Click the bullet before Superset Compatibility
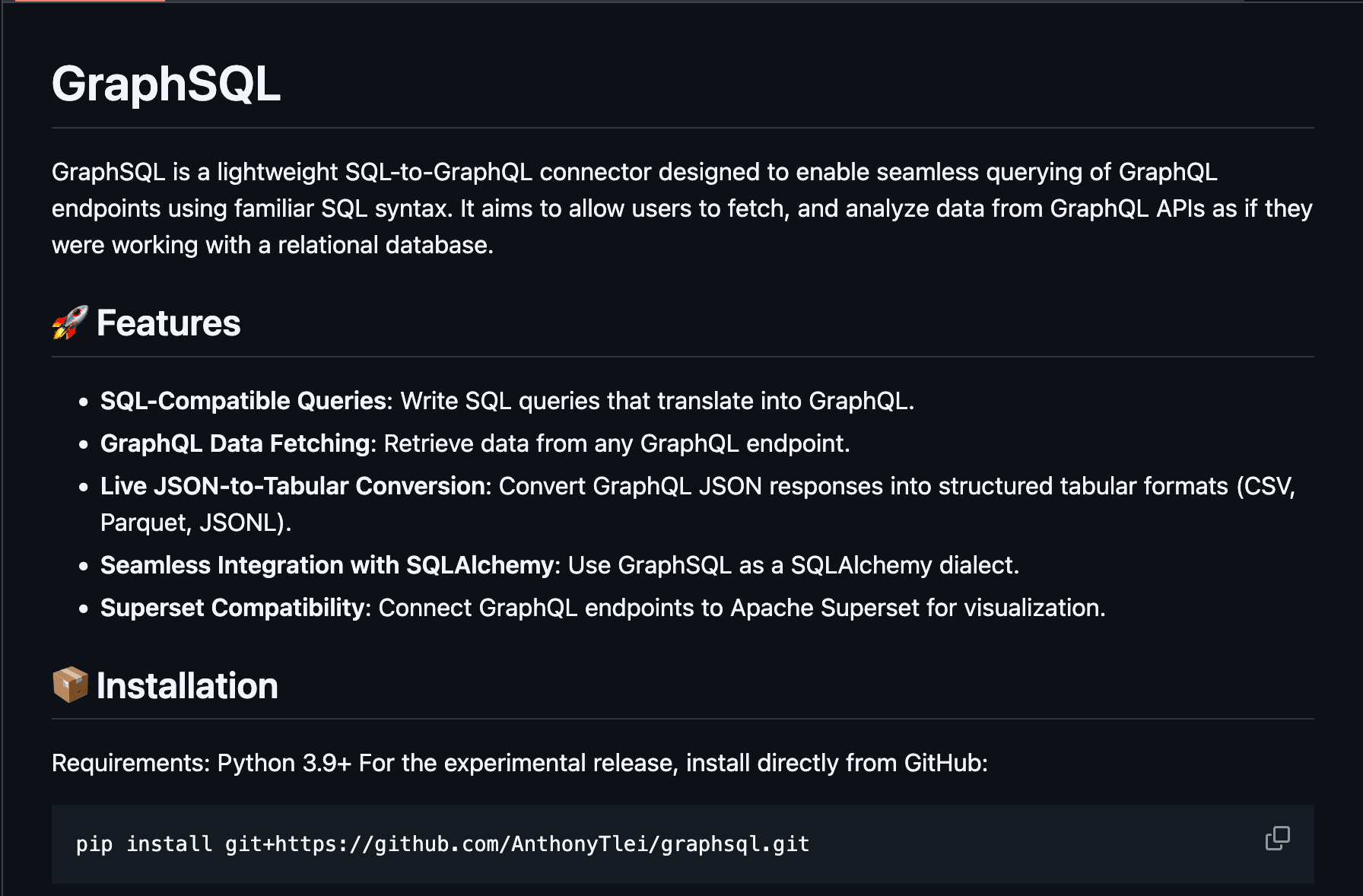This screenshot has height=896, width=1363. (84, 608)
